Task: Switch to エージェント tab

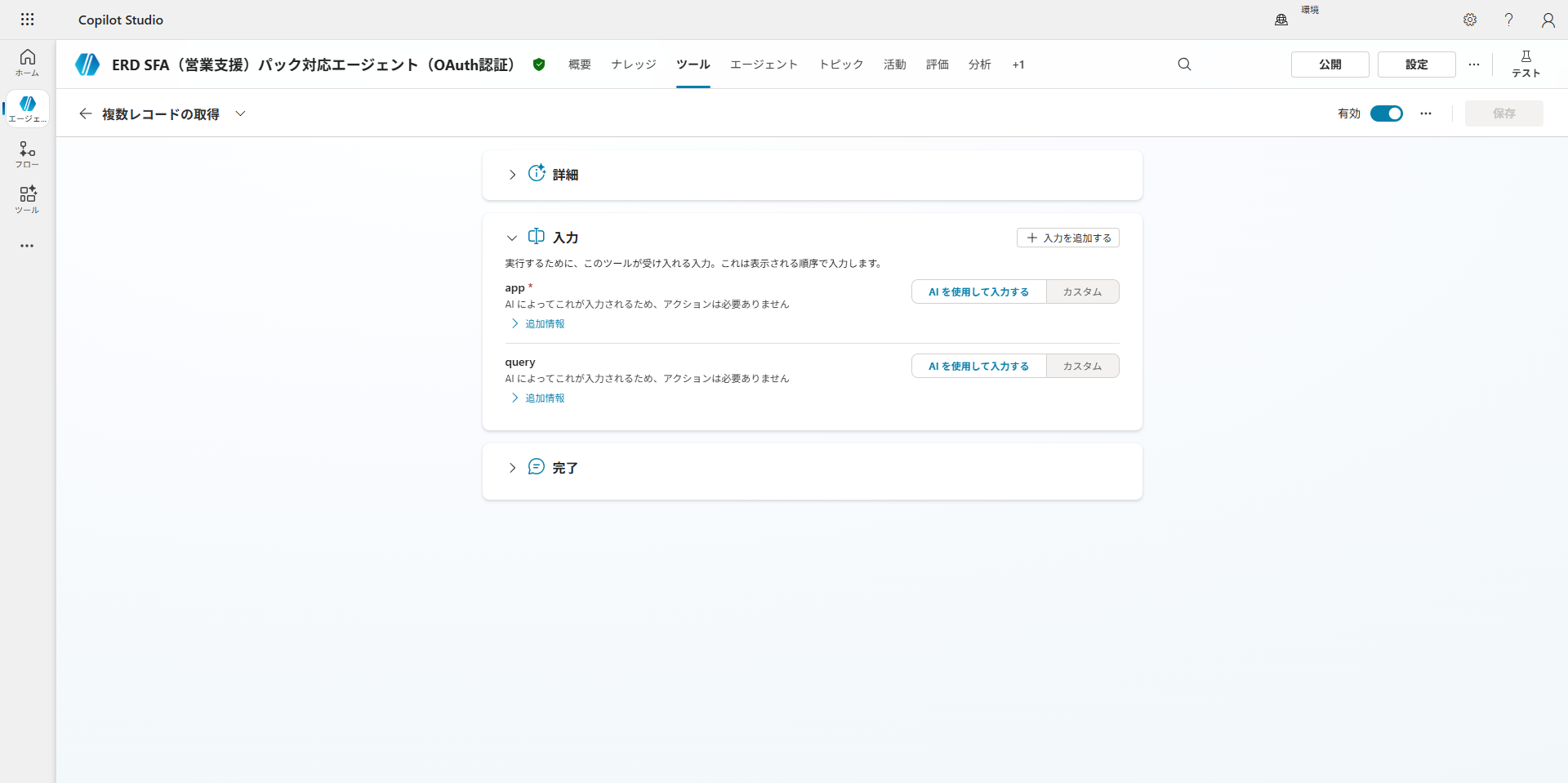Action: [x=764, y=65]
